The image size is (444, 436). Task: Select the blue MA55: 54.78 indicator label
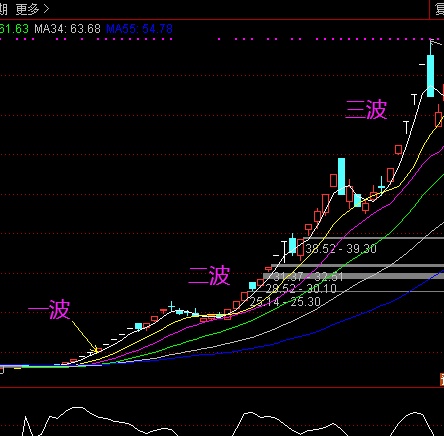pyautogui.click(x=139, y=29)
